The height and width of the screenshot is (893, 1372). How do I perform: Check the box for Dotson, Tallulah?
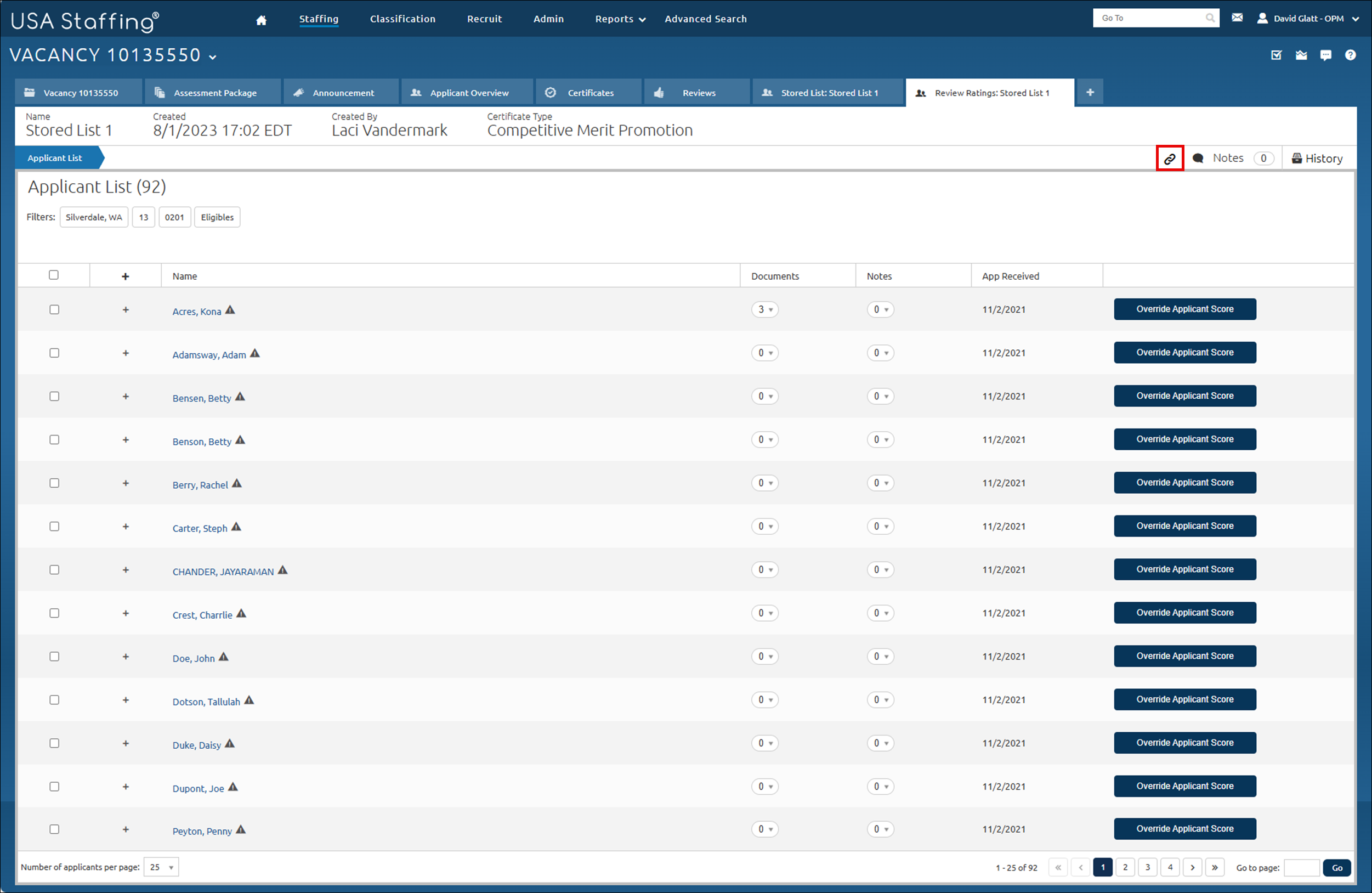[x=54, y=700]
